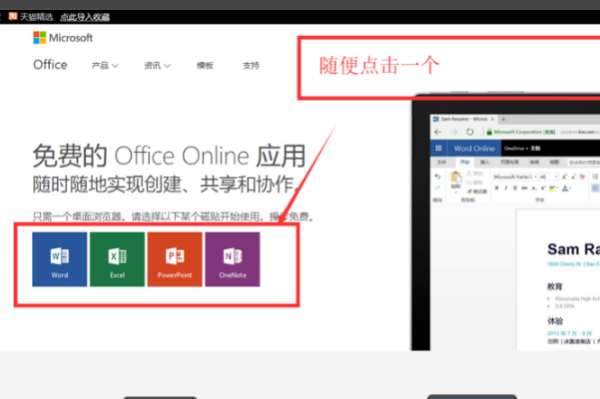600x399 pixels.
Task: Click the tablet preview's forward arrow
Action: (x=454, y=132)
